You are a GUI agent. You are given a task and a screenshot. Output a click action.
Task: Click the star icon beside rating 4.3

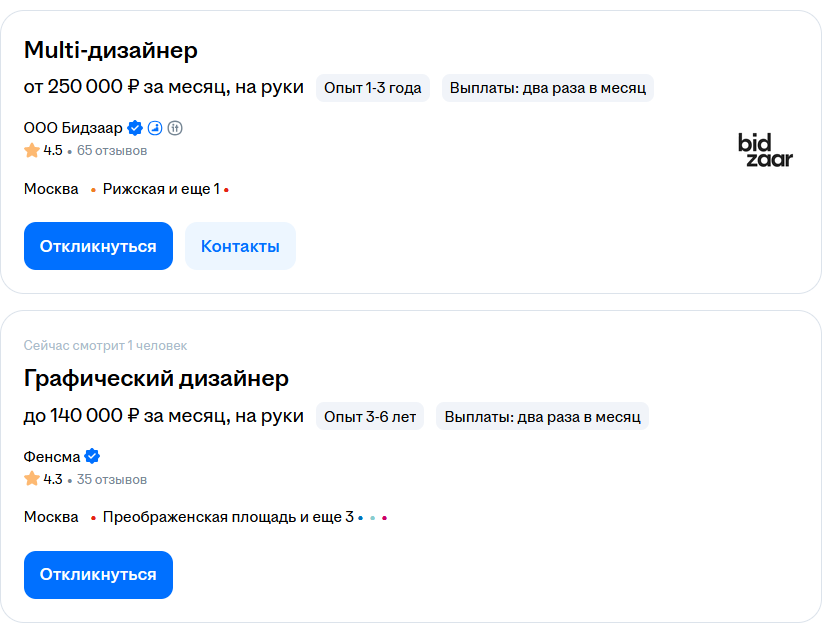(31, 478)
